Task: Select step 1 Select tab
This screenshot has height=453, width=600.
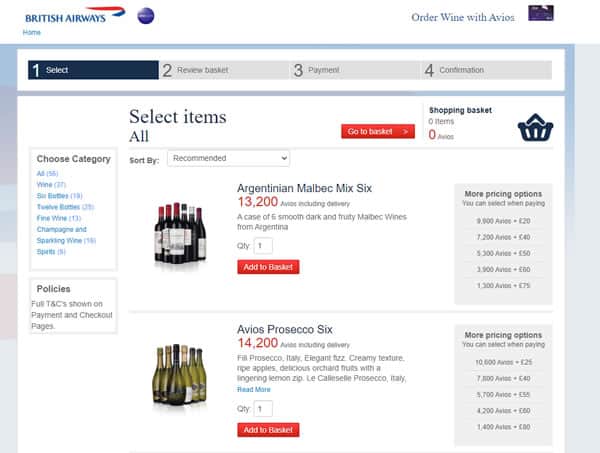Action: point(93,70)
